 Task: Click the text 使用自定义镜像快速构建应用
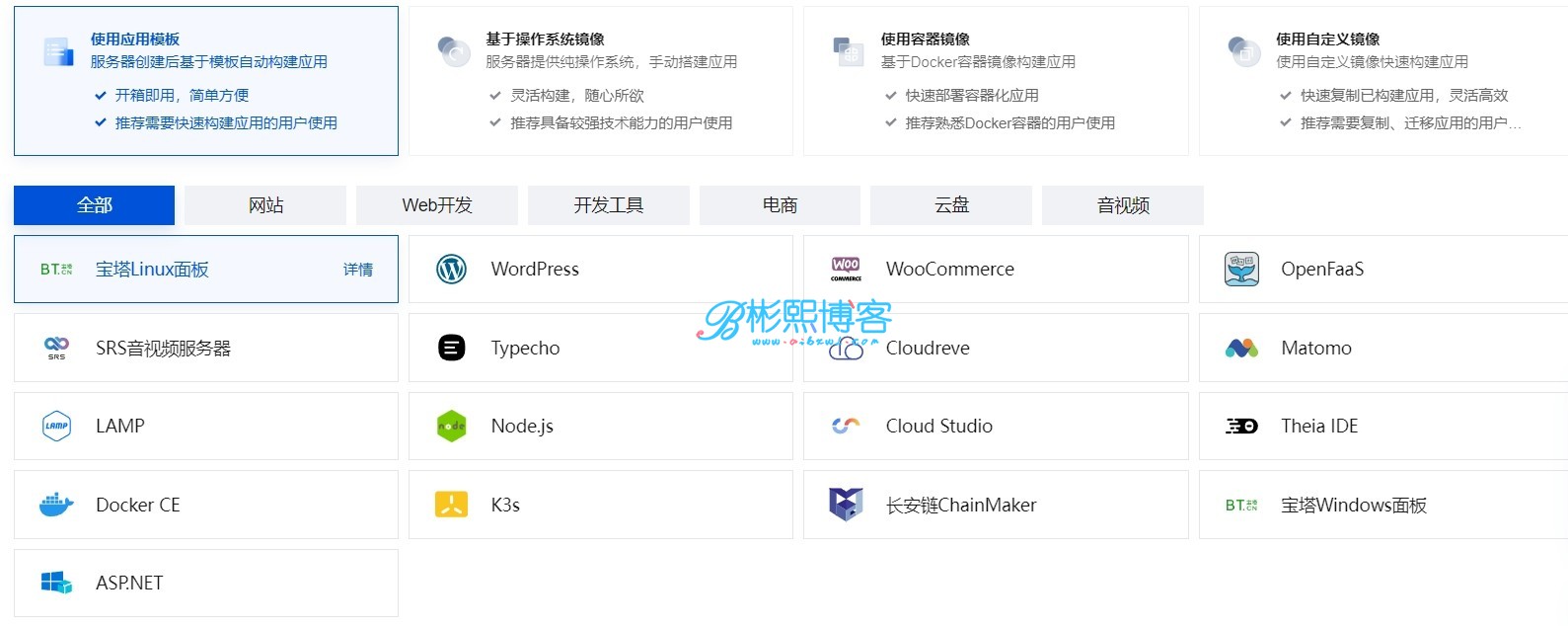(x=1372, y=62)
